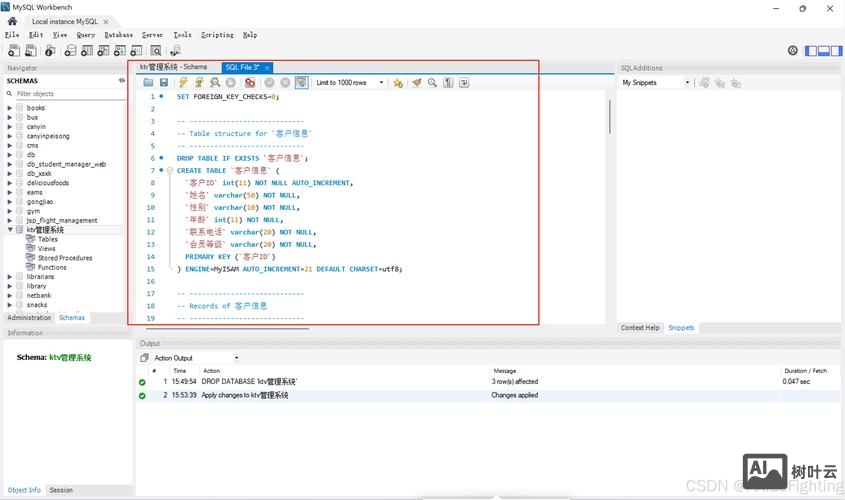Toggle auto-commit mode button

[x=301, y=82]
